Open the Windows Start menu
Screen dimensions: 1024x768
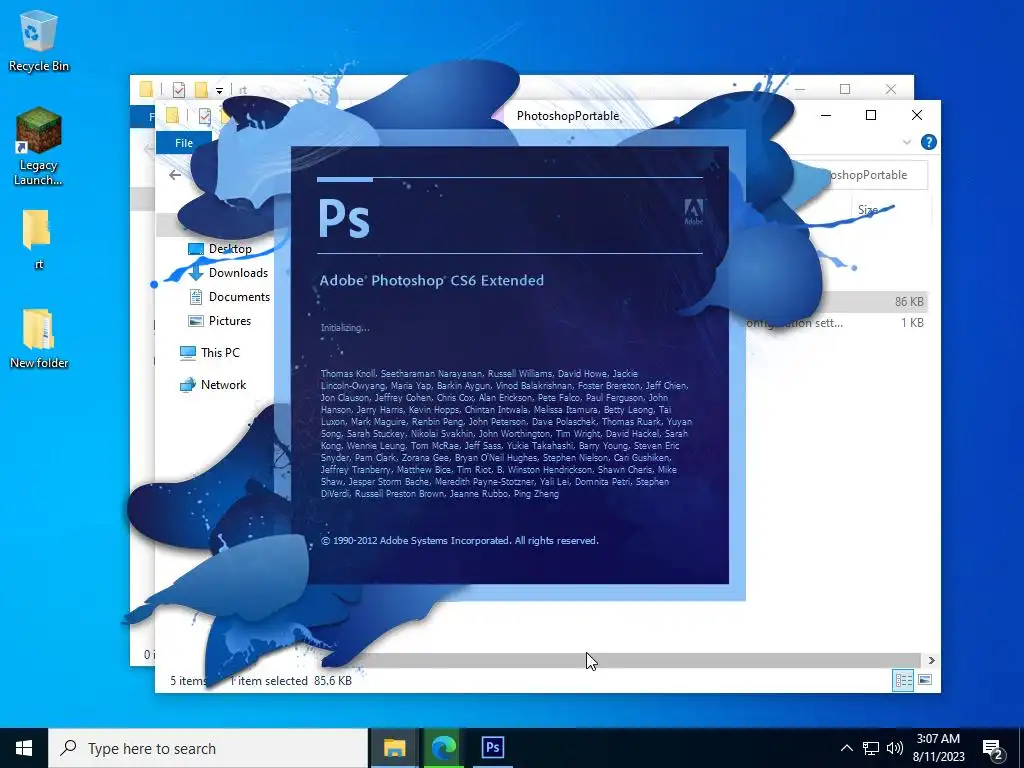[x=24, y=748]
